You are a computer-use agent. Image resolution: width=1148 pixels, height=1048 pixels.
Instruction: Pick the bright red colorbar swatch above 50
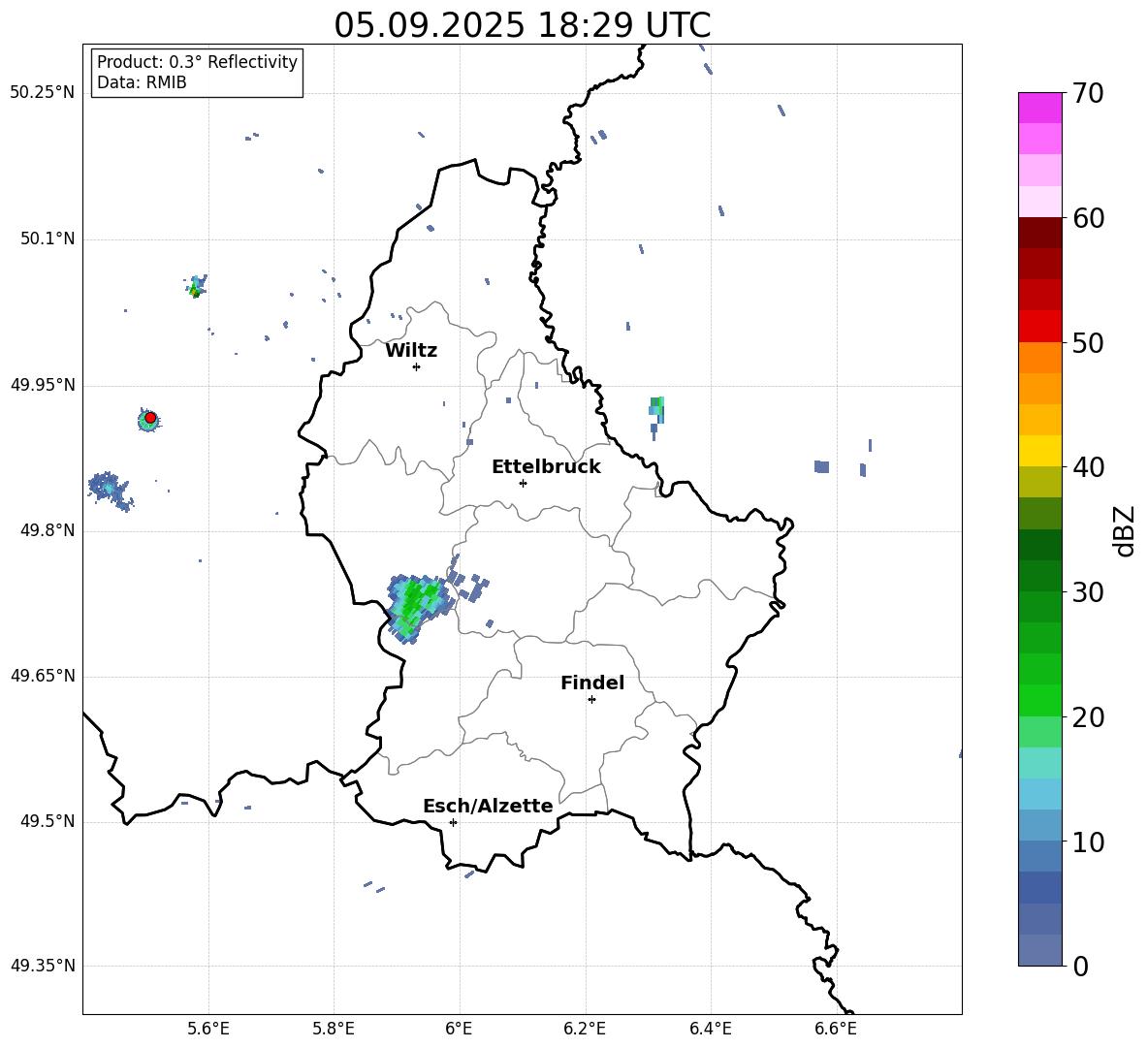point(1040,327)
